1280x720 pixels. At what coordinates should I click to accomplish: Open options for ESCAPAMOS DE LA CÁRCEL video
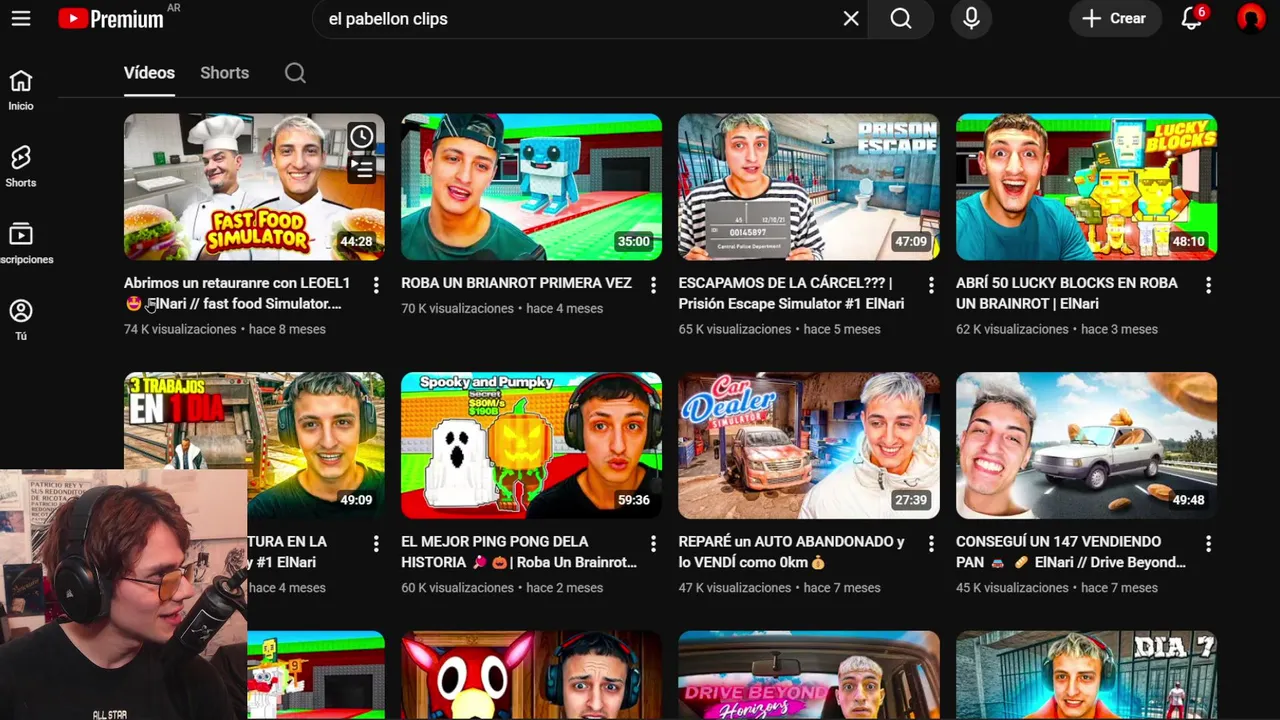coord(931,285)
